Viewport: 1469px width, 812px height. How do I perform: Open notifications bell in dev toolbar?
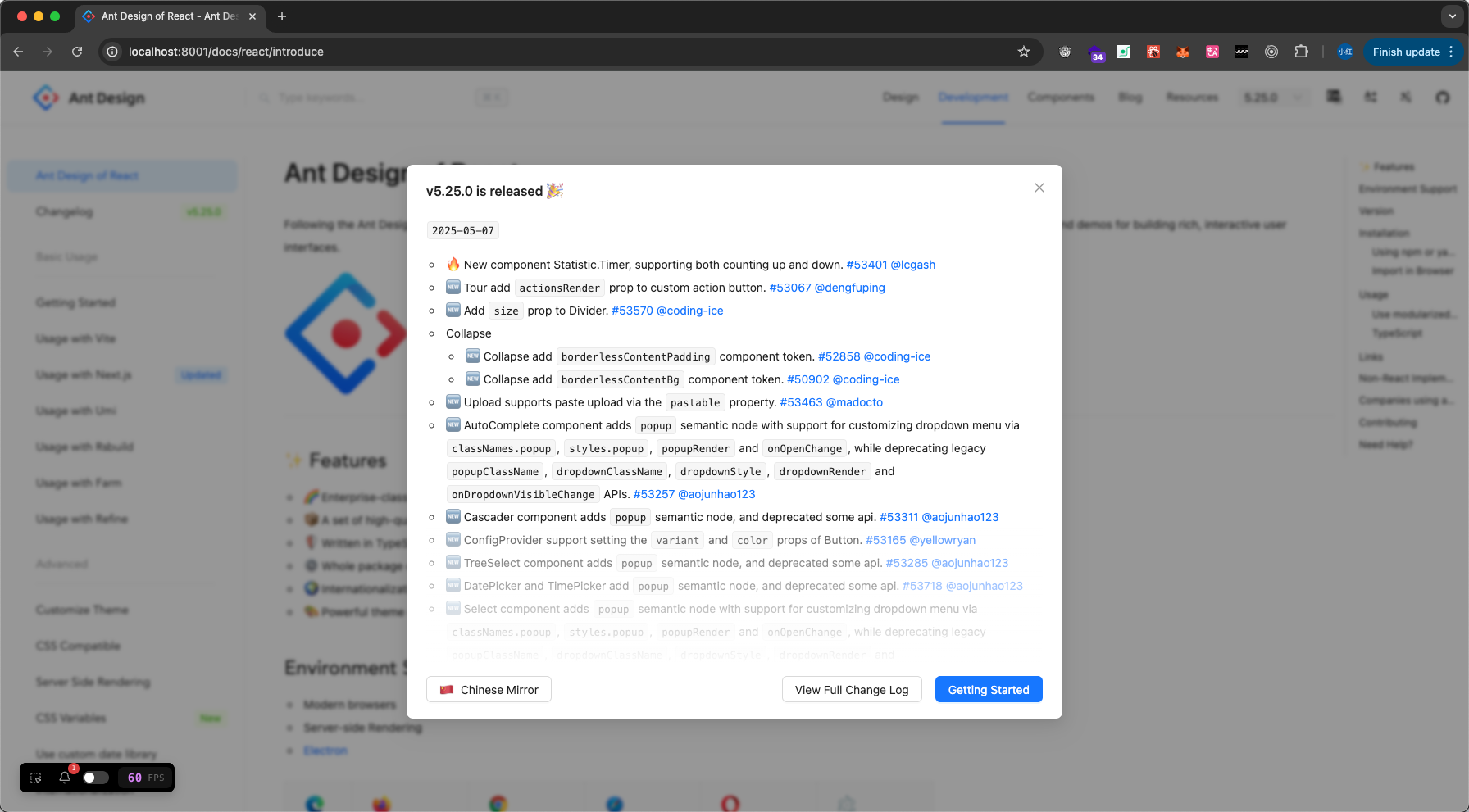tap(65, 778)
